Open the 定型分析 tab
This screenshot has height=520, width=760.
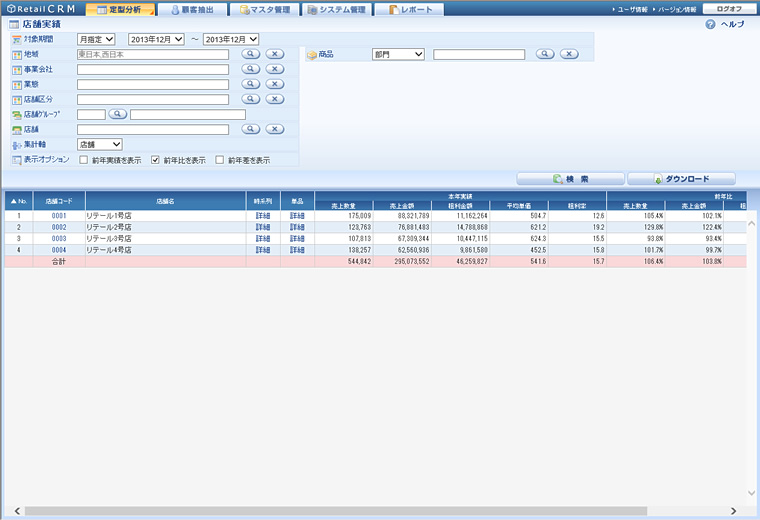pyautogui.click(x=120, y=9)
